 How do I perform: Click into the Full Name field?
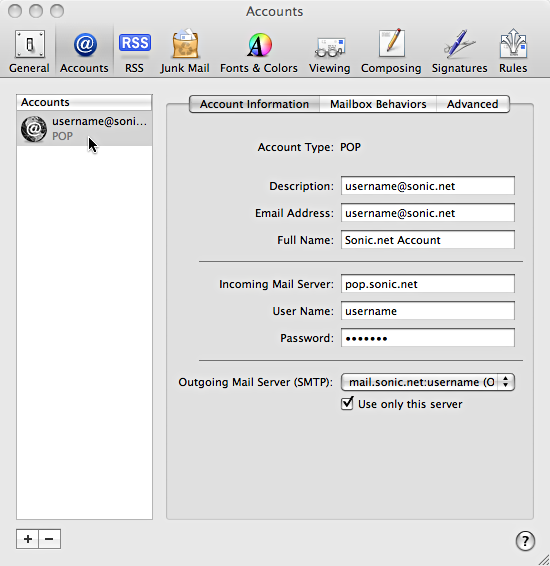coord(428,240)
